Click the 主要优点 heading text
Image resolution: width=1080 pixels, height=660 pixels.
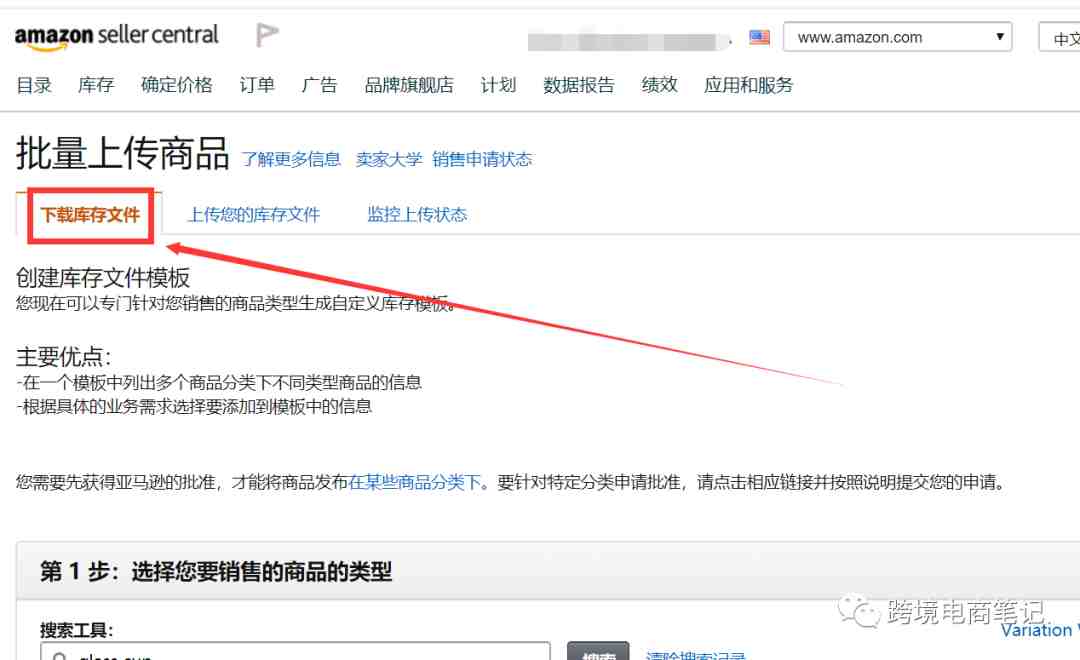click(63, 357)
